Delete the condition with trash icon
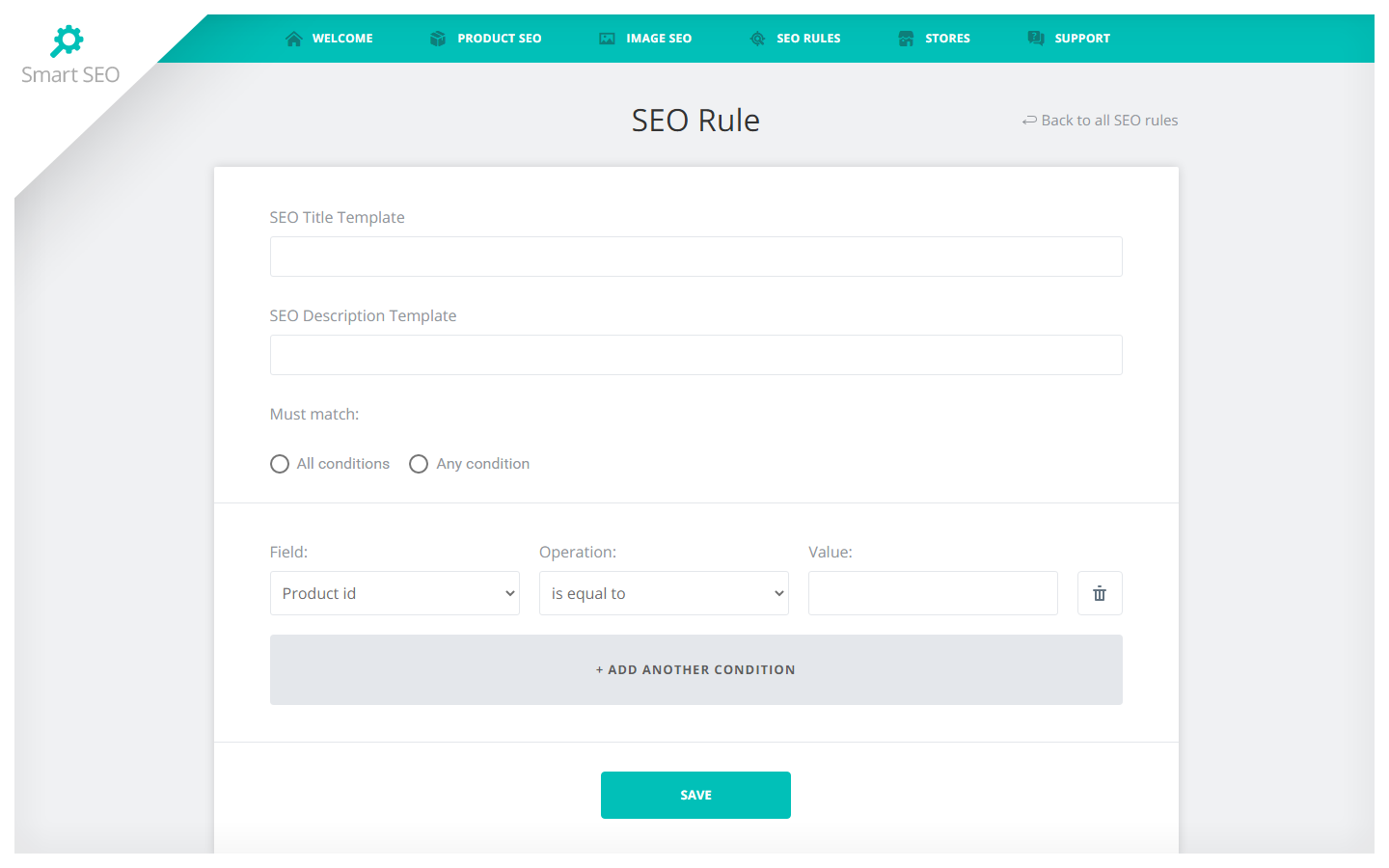Viewport: 1389px width, 868px height. coord(1100,593)
